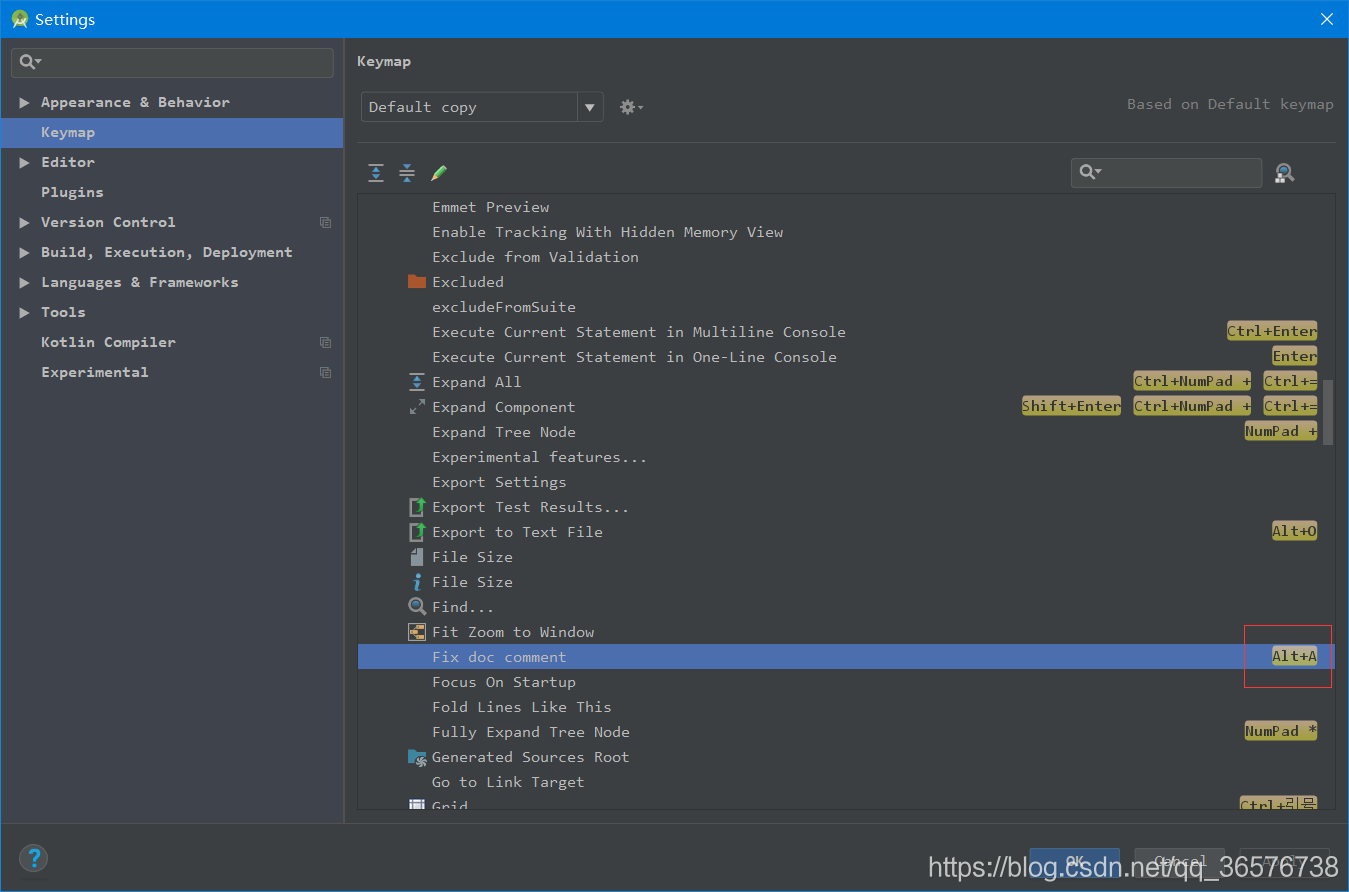
Task: Select the Emmet Preview action
Action: click(x=490, y=207)
